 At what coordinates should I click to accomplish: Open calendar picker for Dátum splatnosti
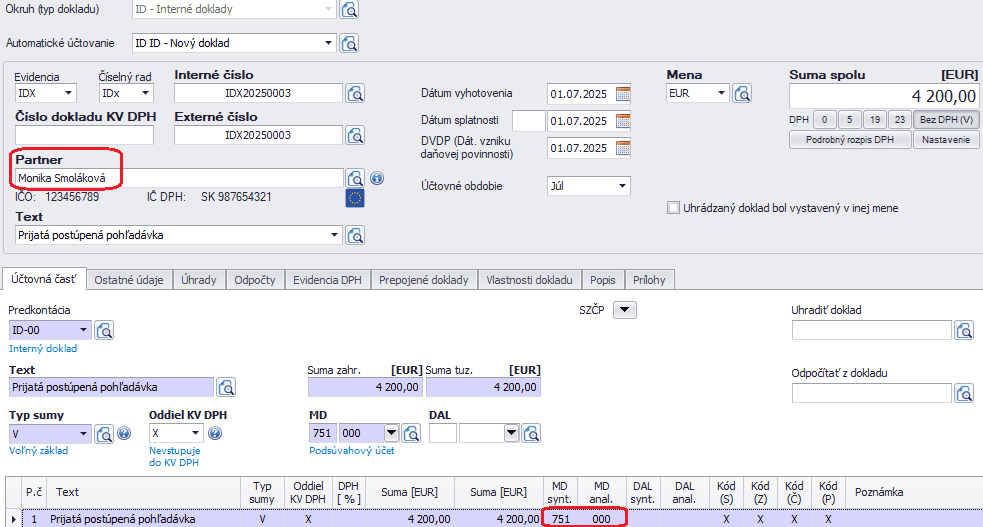pyautogui.click(x=623, y=121)
